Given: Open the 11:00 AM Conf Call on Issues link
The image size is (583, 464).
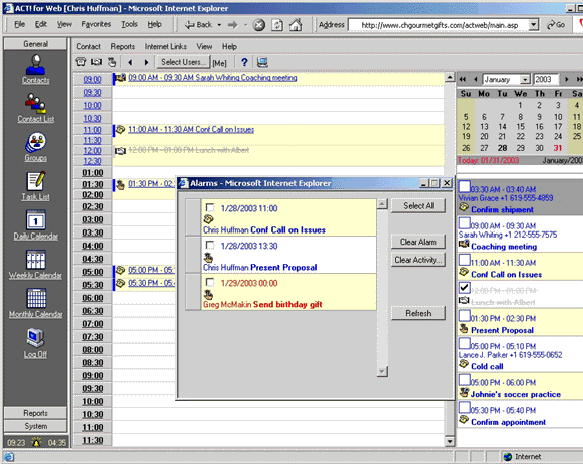Looking at the screenshot, I should coord(191,129).
